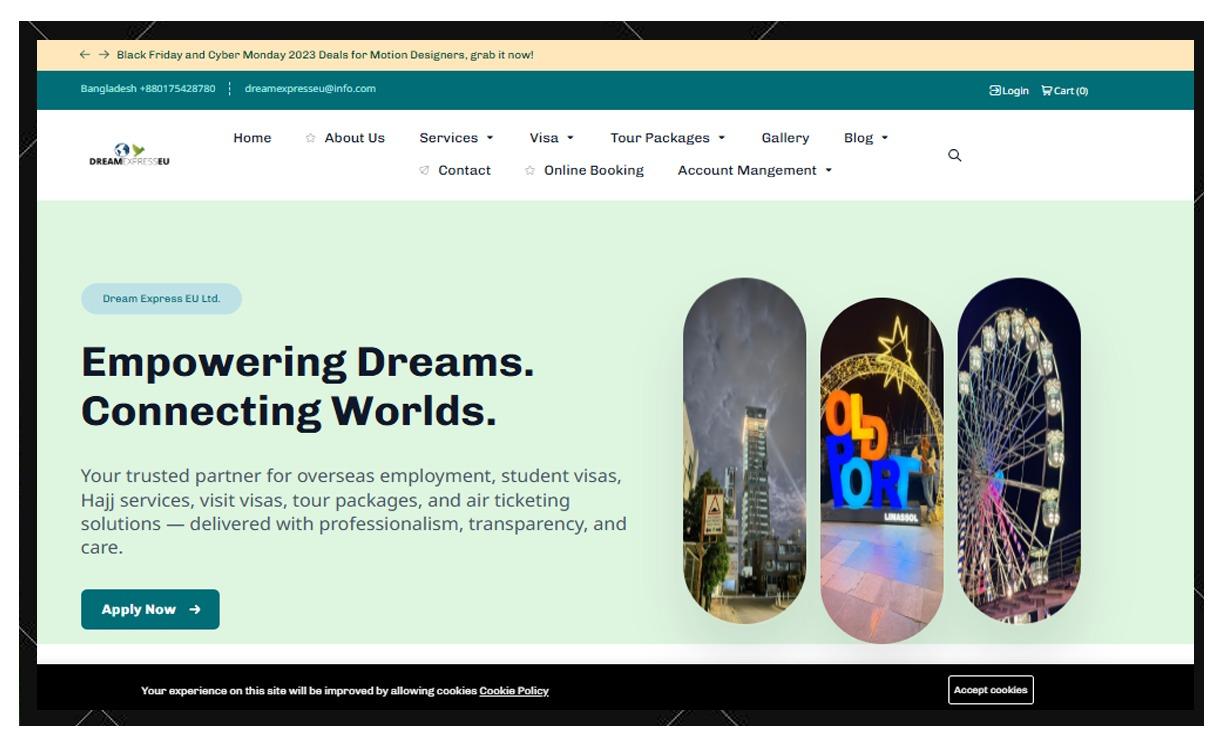The height and width of the screenshot is (741, 1222).
Task: Click the icon next to Contact
Action: tap(424, 170)
